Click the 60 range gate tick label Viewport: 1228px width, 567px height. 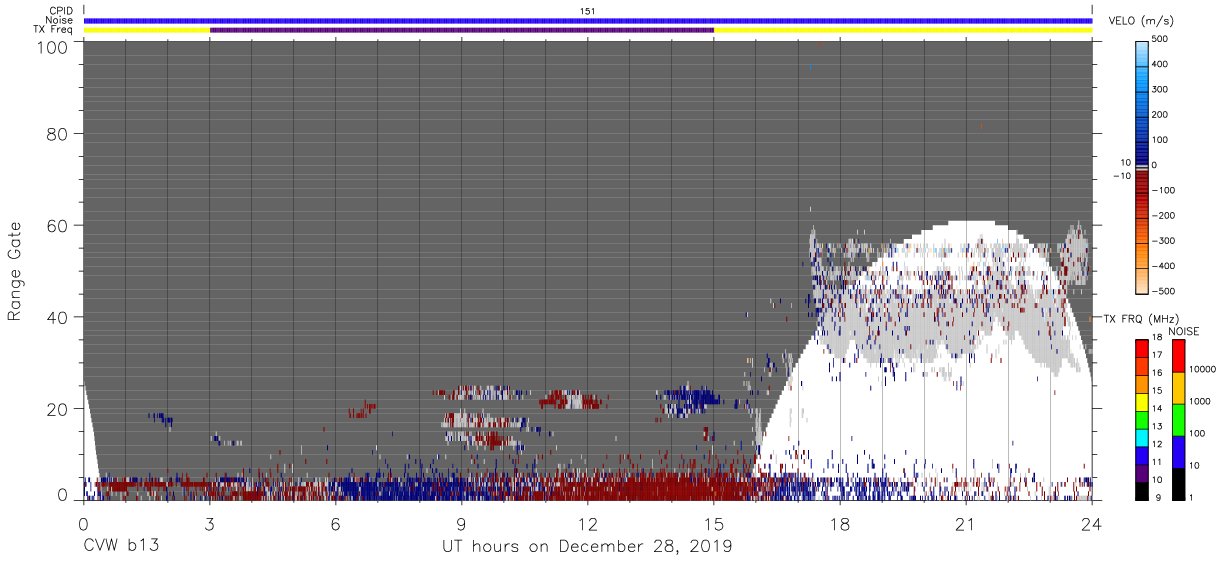point(57,225)
